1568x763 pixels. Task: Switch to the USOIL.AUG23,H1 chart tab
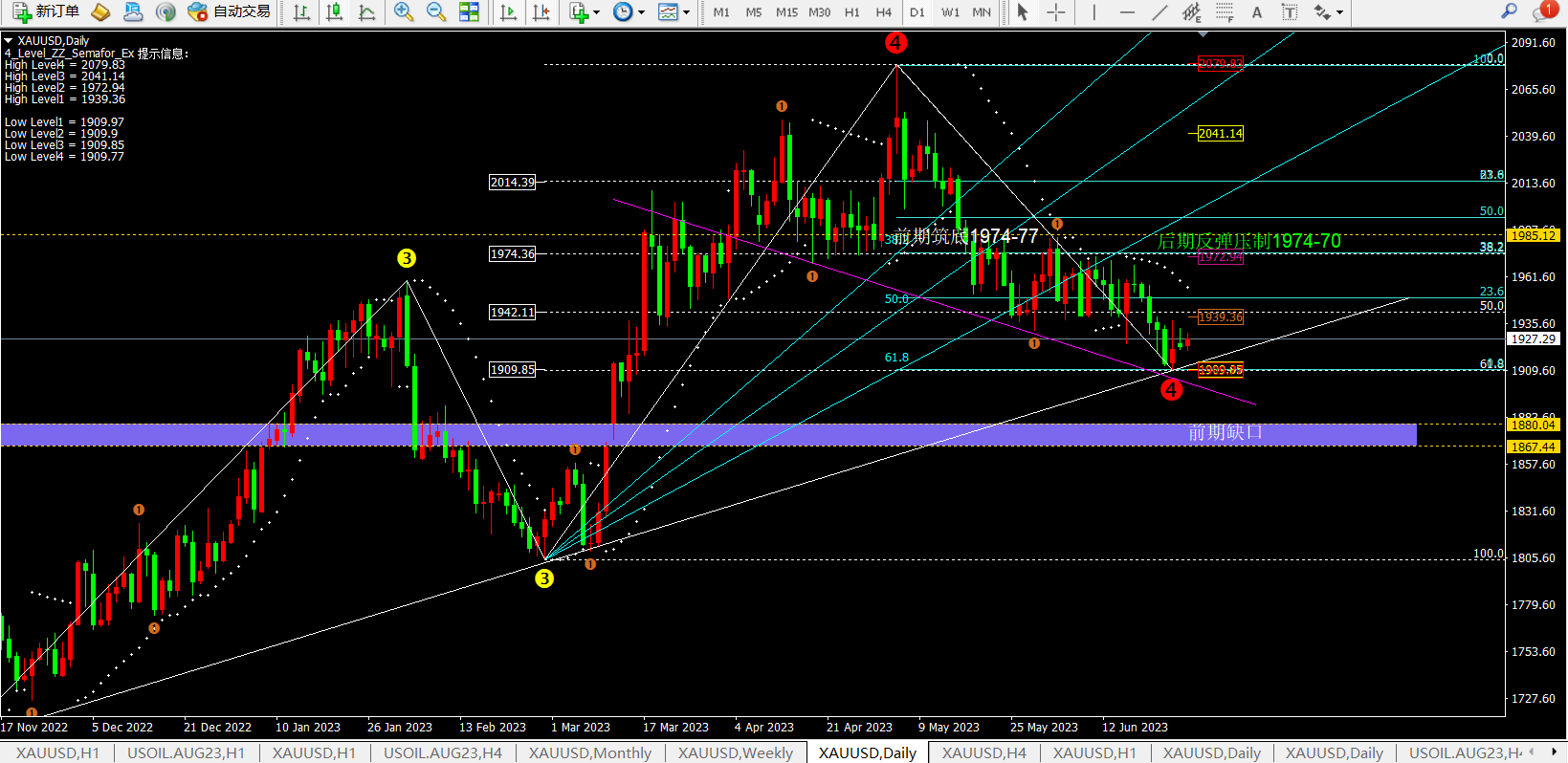186,753
